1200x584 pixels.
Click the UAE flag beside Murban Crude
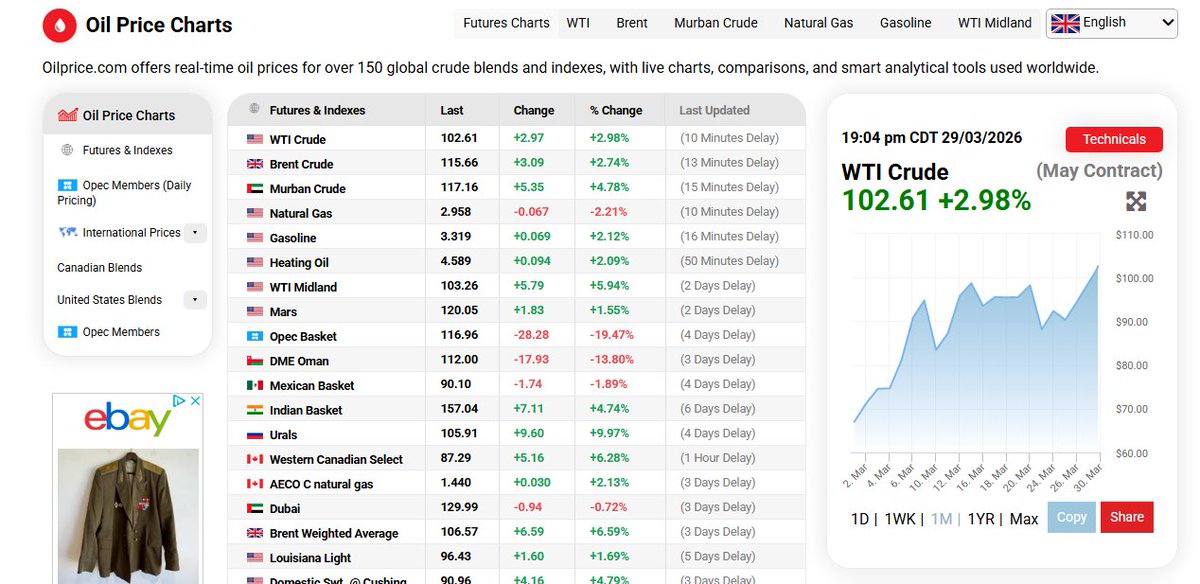tap(254, 188)
